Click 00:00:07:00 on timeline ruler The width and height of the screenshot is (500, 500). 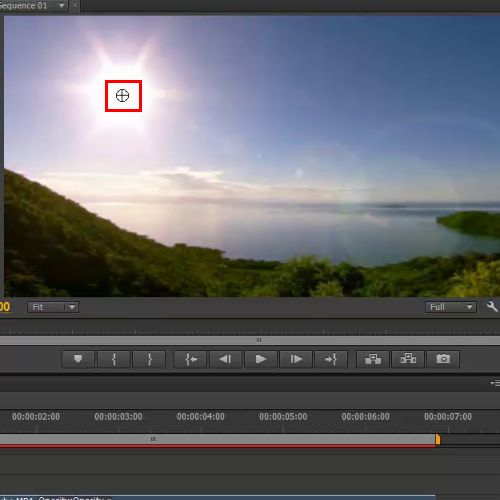448,417
